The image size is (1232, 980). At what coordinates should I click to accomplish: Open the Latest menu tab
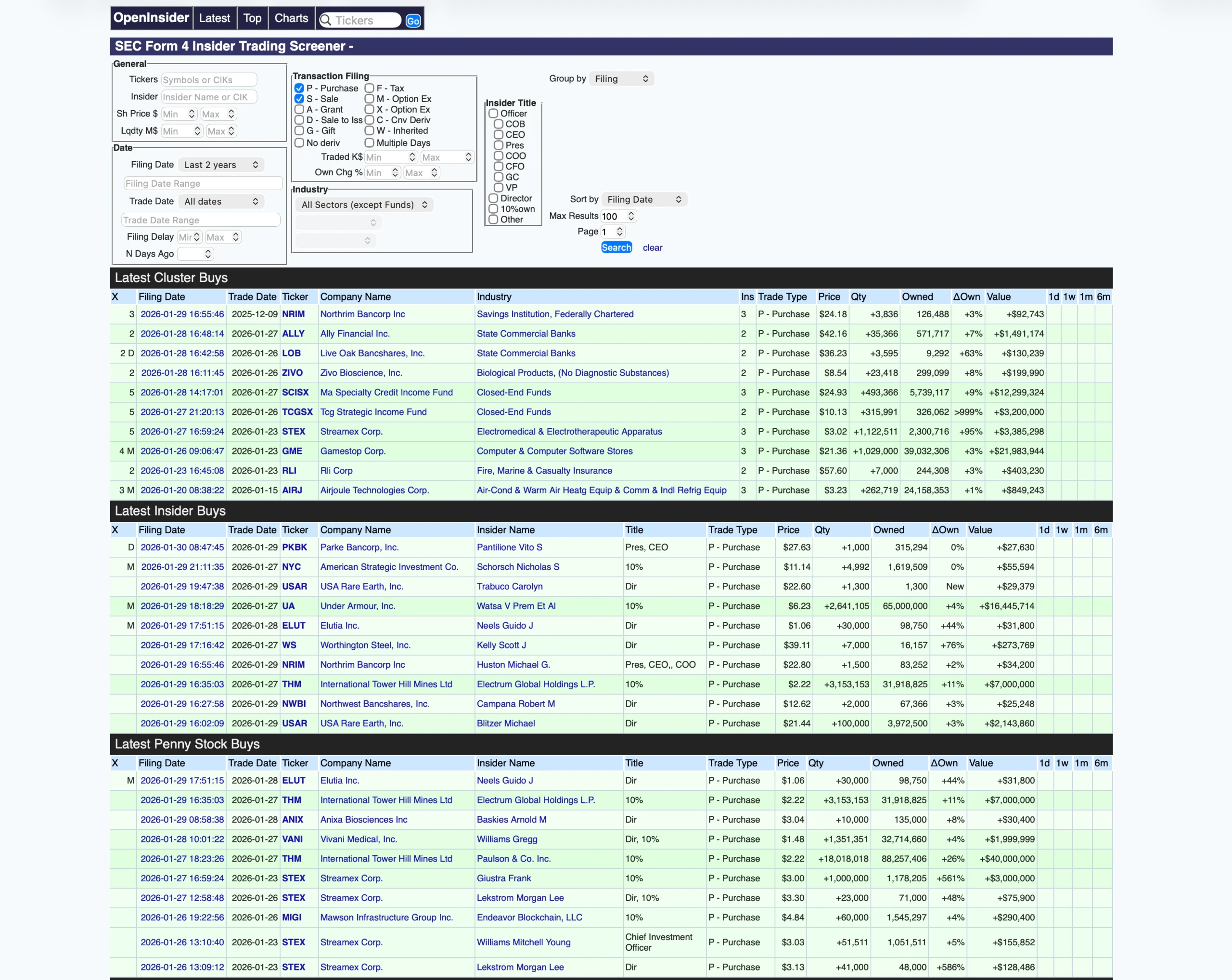click(x=214, y=18)
